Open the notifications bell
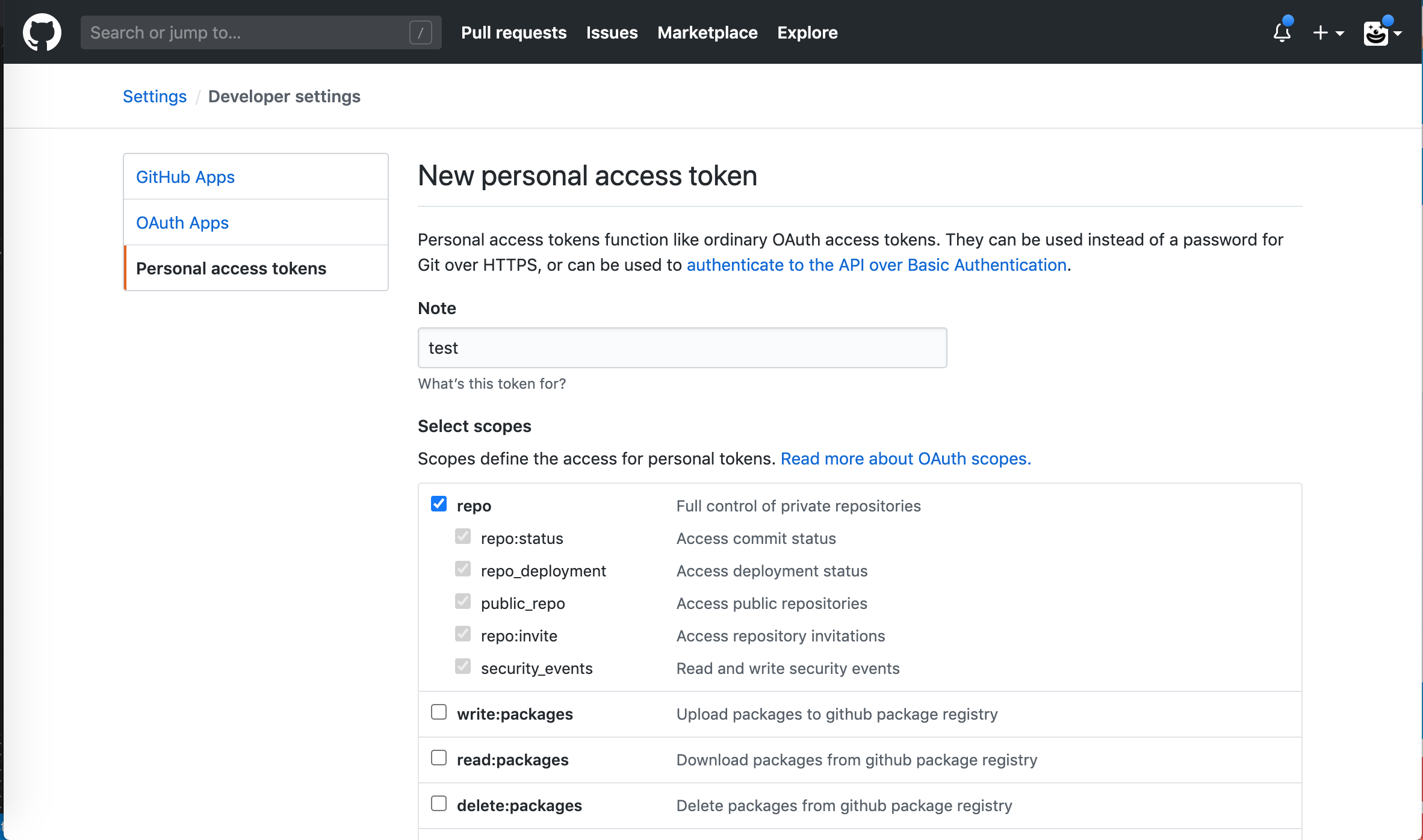The width and height of the screenshot is (1423, 840). (1282, 32)
